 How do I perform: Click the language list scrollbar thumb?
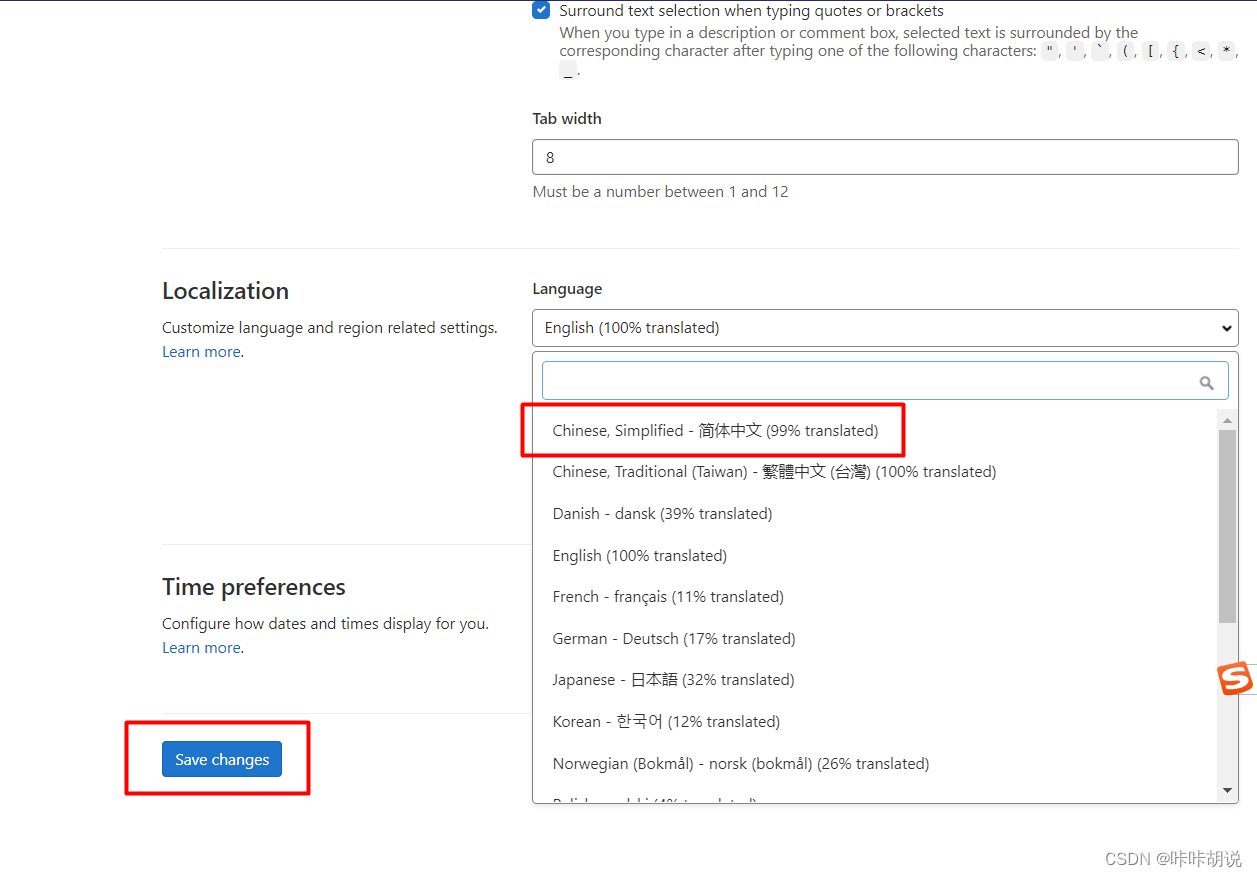[x=1228, y=526]
